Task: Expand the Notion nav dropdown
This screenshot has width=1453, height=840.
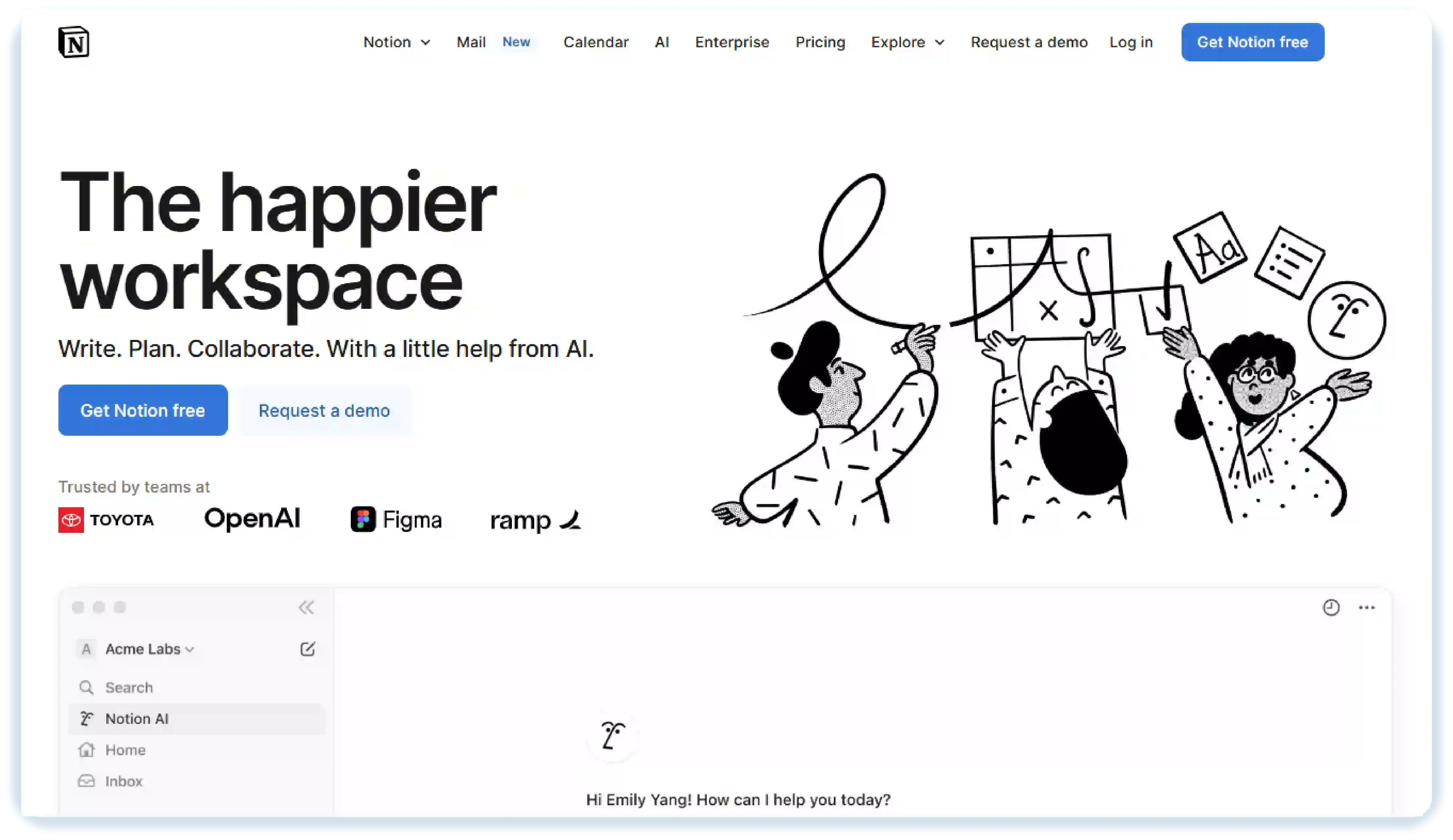Action: [397, 42]
